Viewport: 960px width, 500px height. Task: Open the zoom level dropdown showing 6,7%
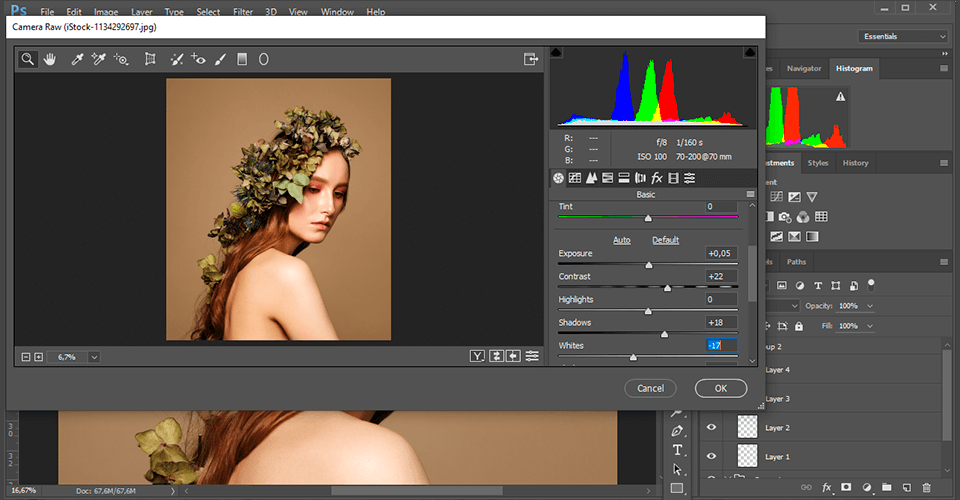[x=94, y=356]
